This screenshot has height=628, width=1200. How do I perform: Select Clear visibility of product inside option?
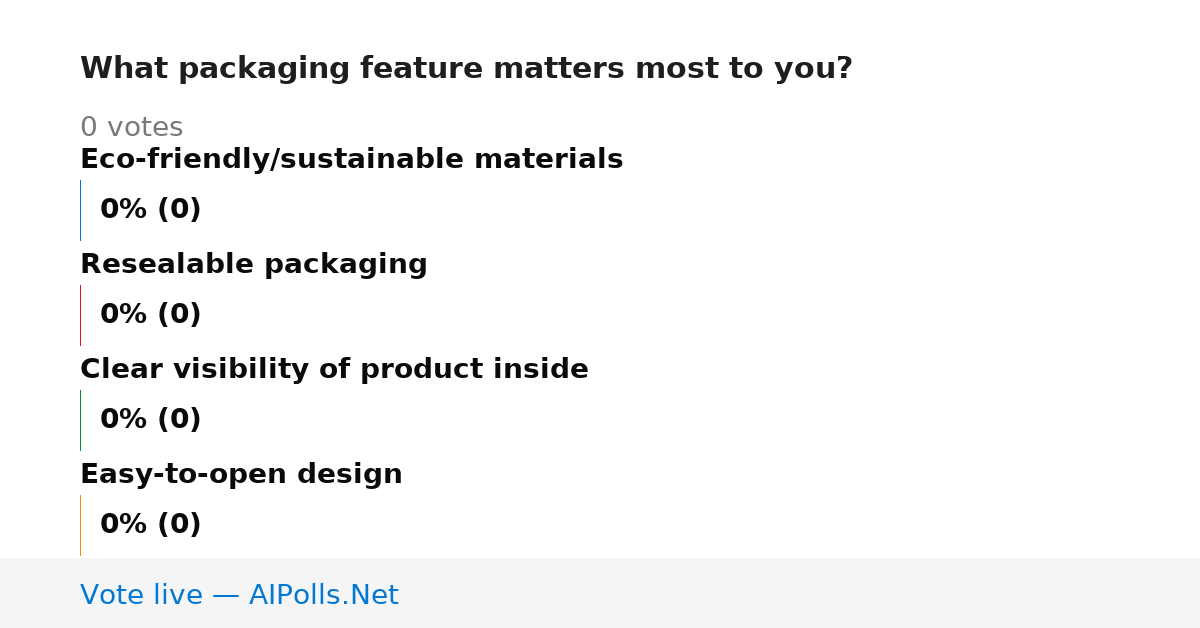click(334, 369)
